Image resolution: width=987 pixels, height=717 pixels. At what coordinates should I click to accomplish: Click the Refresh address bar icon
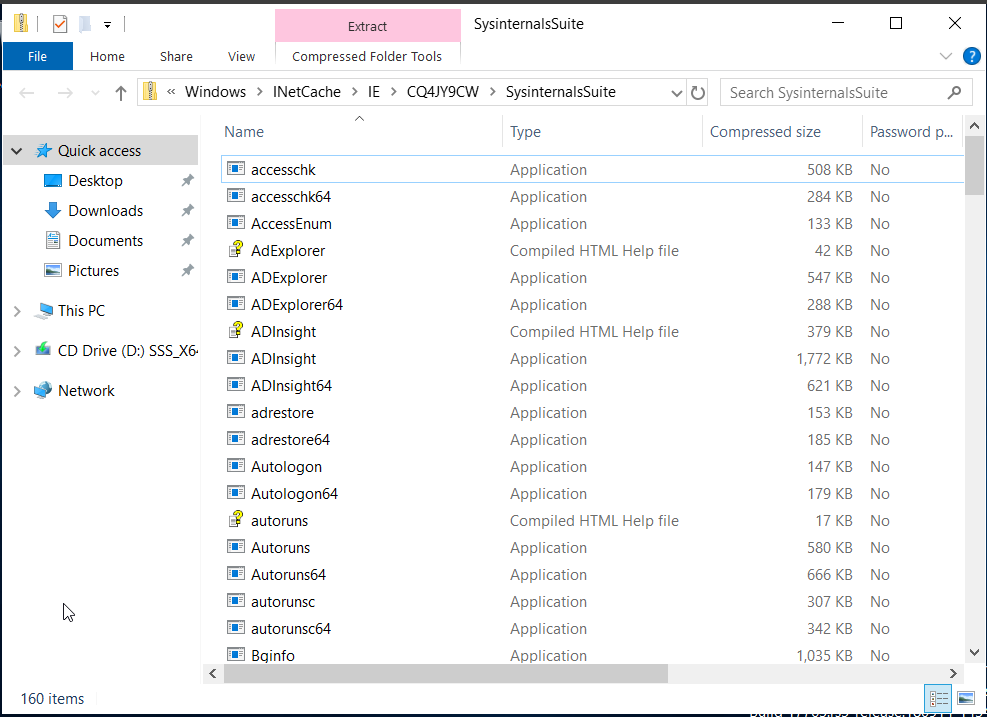coord(698,93)
